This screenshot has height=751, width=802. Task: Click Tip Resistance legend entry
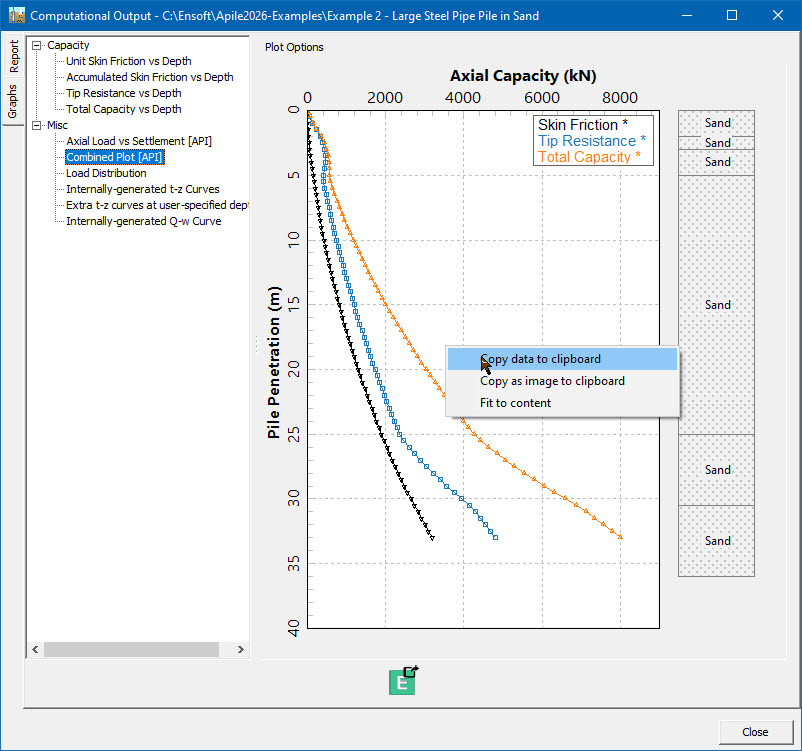click(591, 141)
